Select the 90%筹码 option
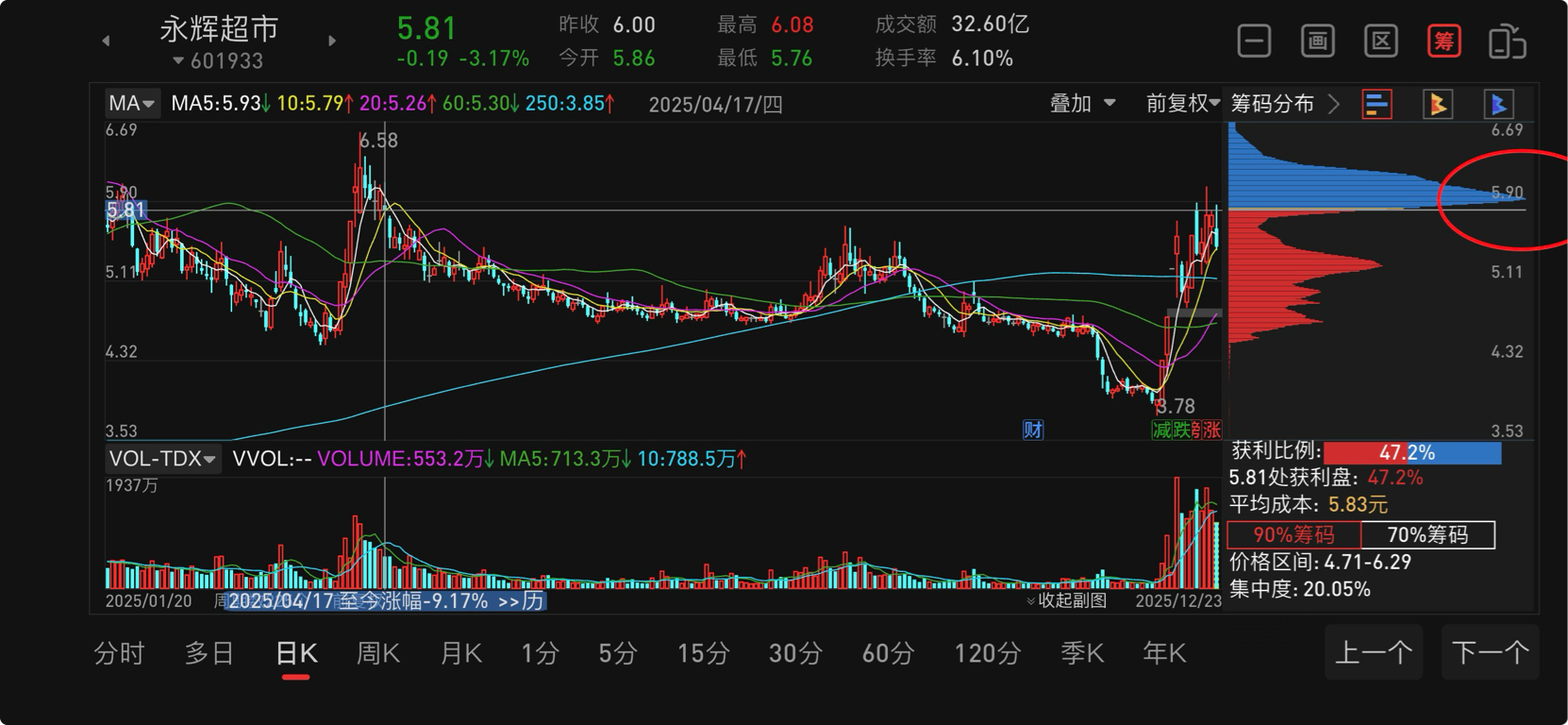 1294,534
